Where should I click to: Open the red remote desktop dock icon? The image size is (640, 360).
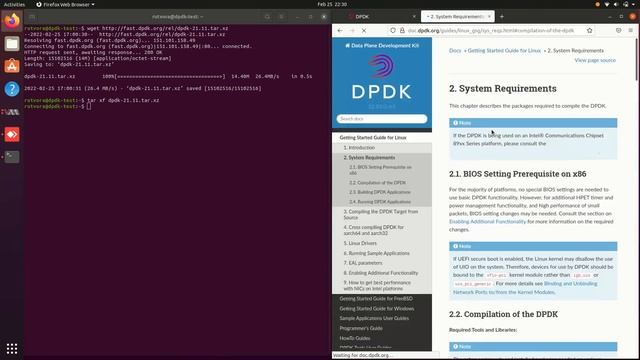(12, 134)
